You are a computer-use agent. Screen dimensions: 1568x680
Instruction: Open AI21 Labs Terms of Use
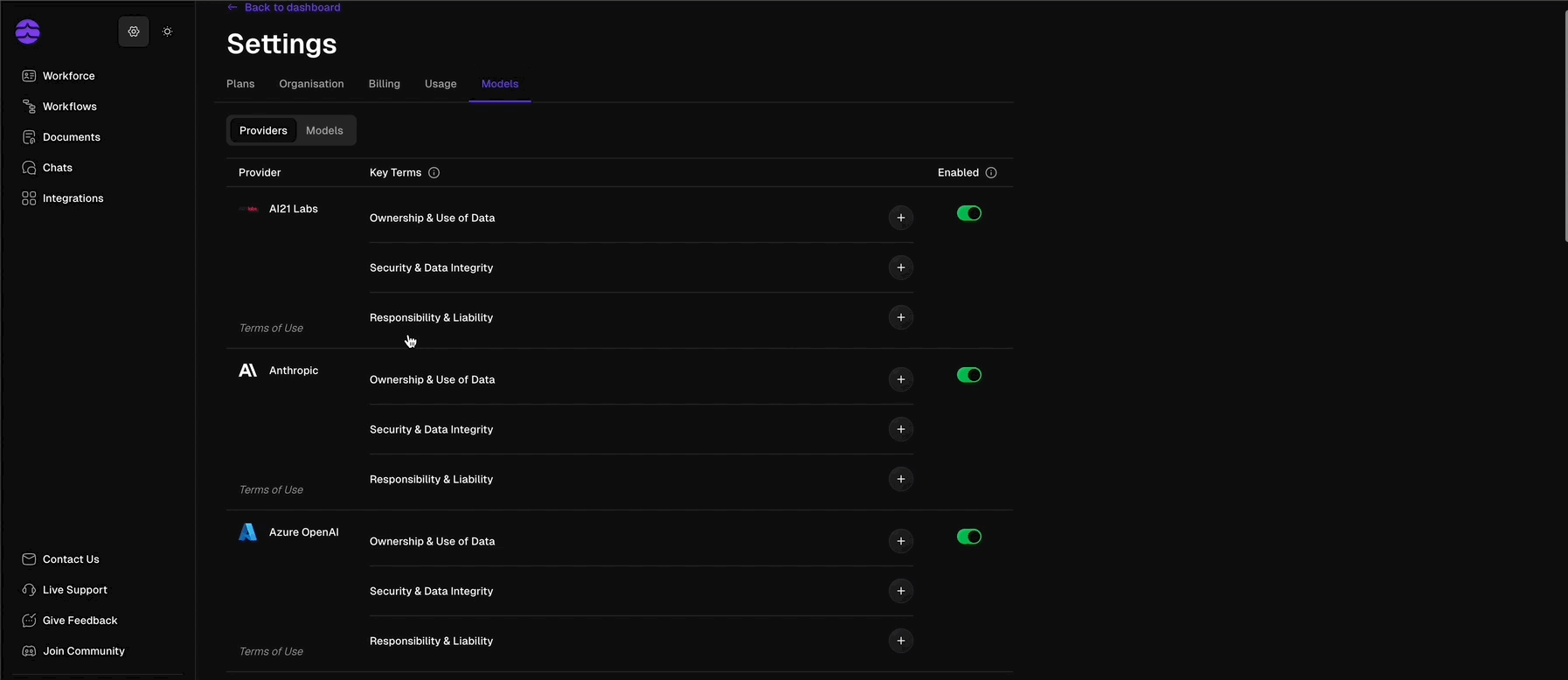coord(271,329)
